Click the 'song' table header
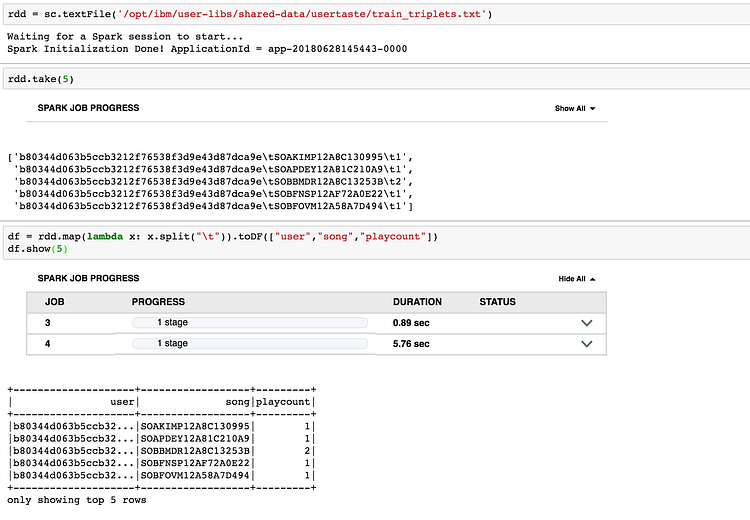 point(238,402)
